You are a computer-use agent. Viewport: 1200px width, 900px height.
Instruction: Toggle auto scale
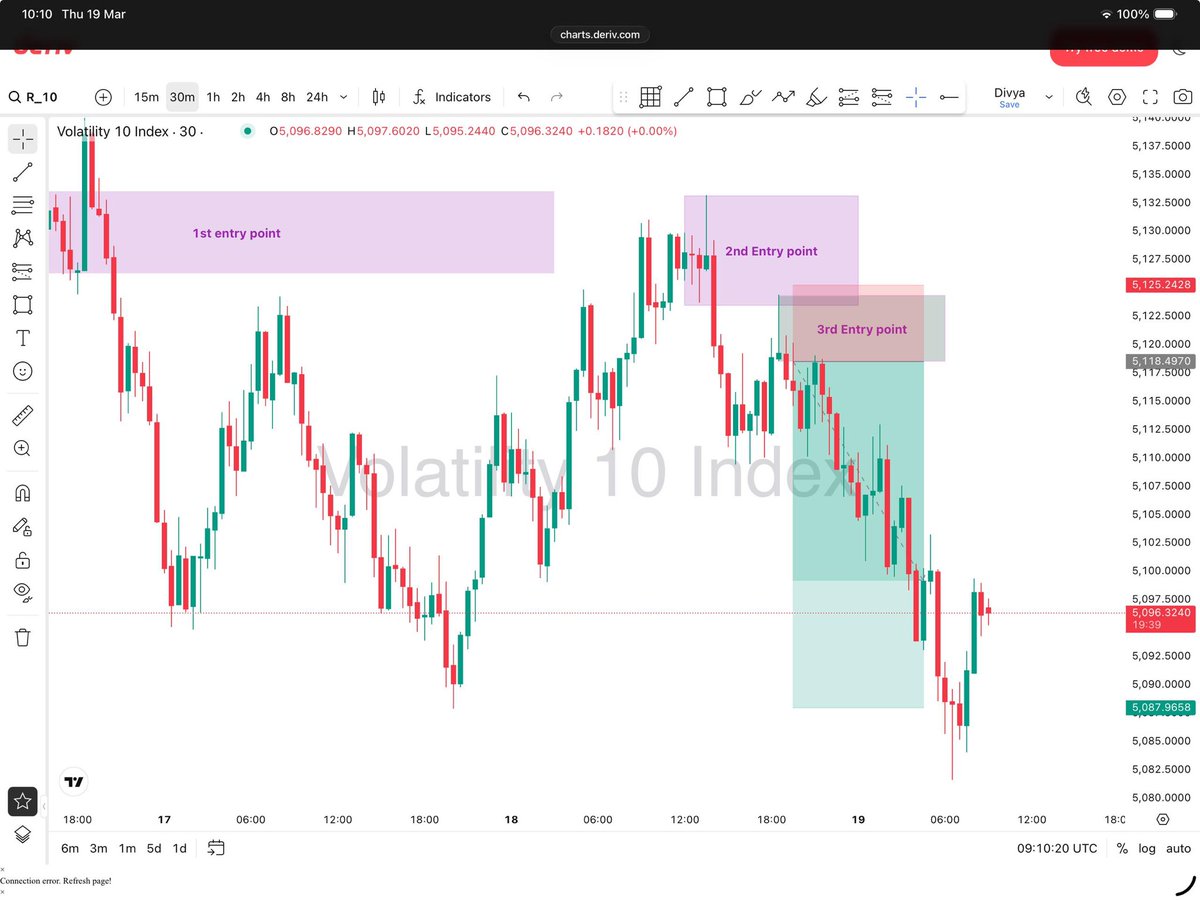point(1179,848)
